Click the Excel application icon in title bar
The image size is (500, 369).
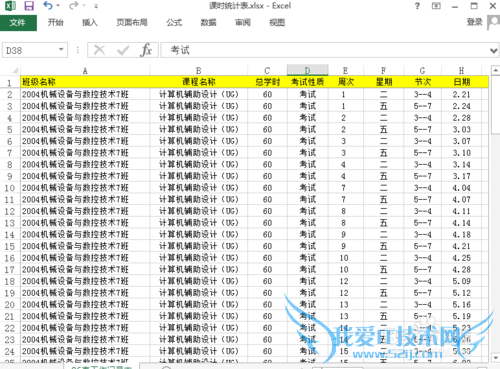tap(10, 6)
